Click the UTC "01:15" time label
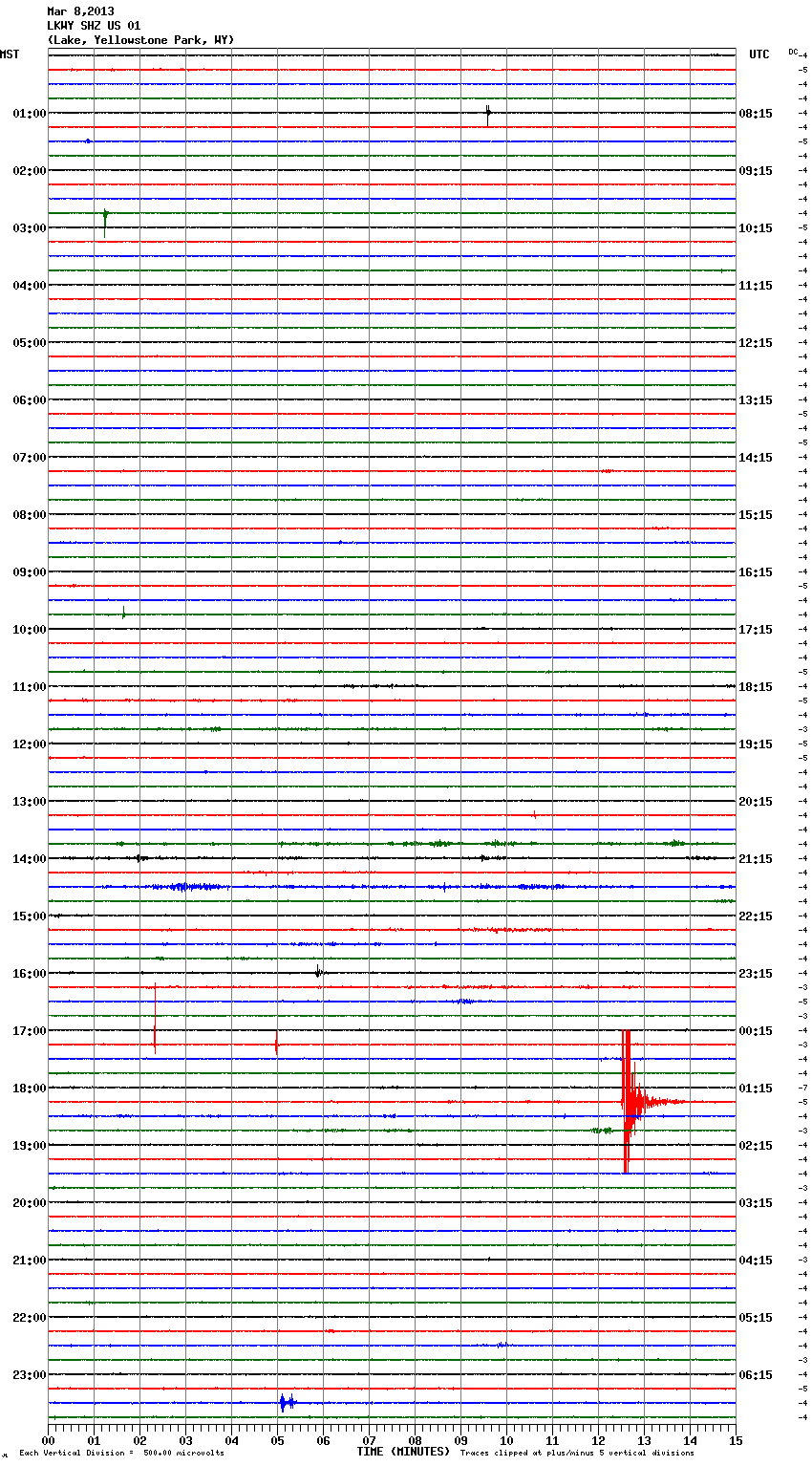The image size is (812, 1466). pos(756,1089)
